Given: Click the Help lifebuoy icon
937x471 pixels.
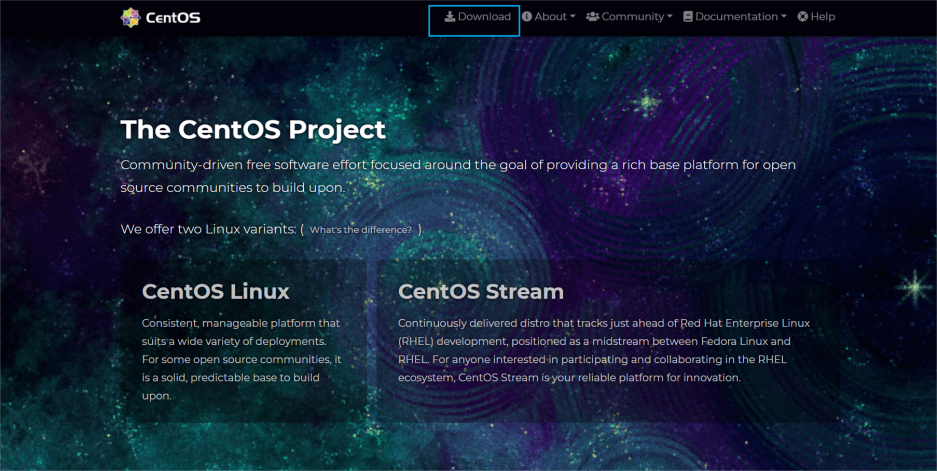Looking at the screenshot, I should [803, 17].
